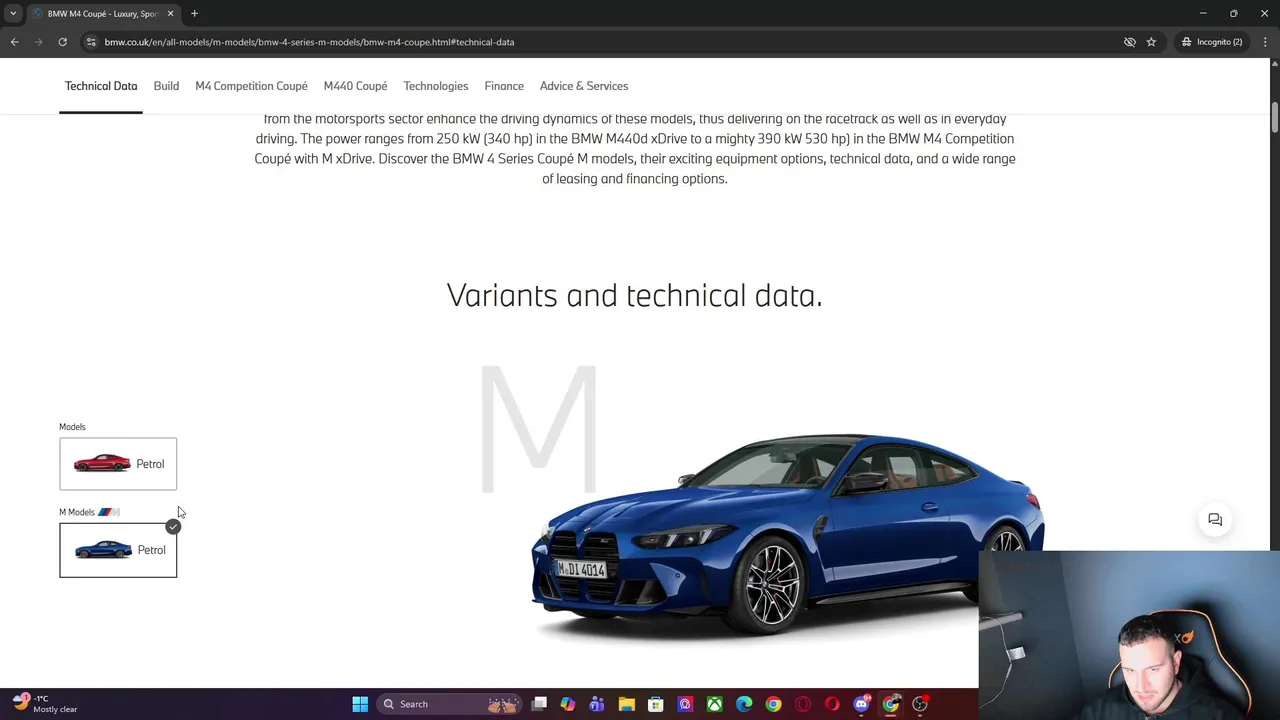This screenshot has width=1280, height=720.
Task: Launch Microsoft Edge from taskbar
Action: [x=744, y=704]
